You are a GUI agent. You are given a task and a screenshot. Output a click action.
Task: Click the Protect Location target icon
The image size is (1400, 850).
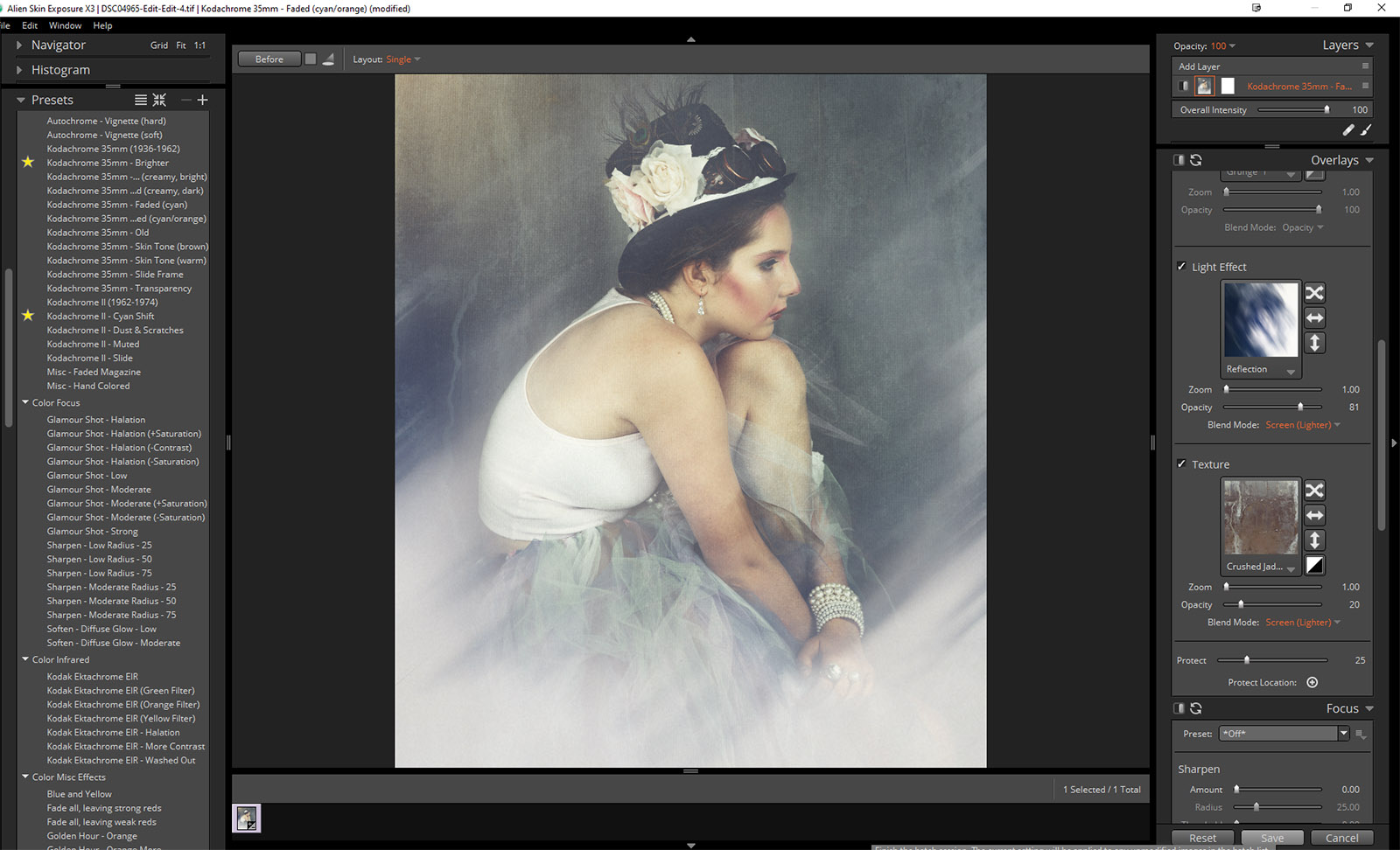(1312, 683)
